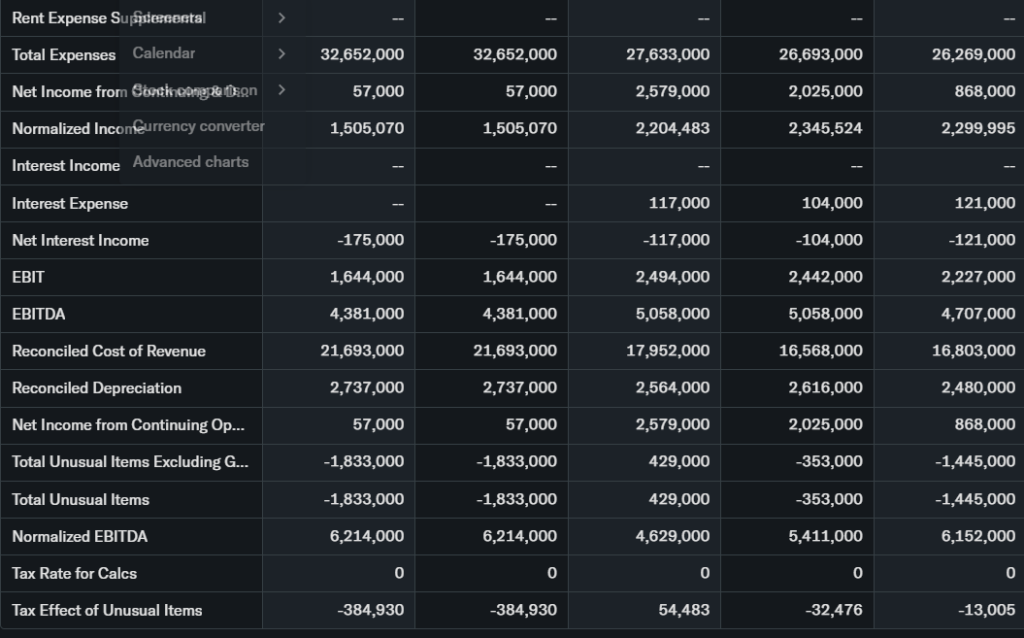
Task: Expand the Statements submenu chevron
Action: 281,18
